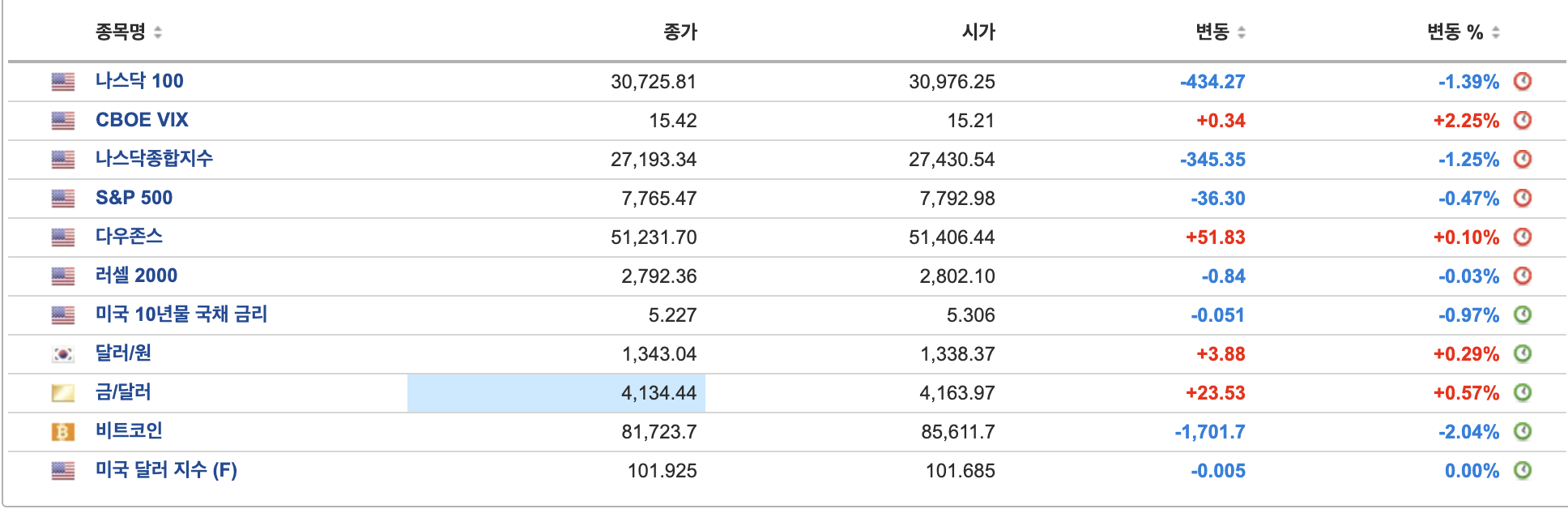Screen dimensions: 1568x509
Task: Click the red clock icon in 나스닥종합지수 row
Action: coord(1523,159)
